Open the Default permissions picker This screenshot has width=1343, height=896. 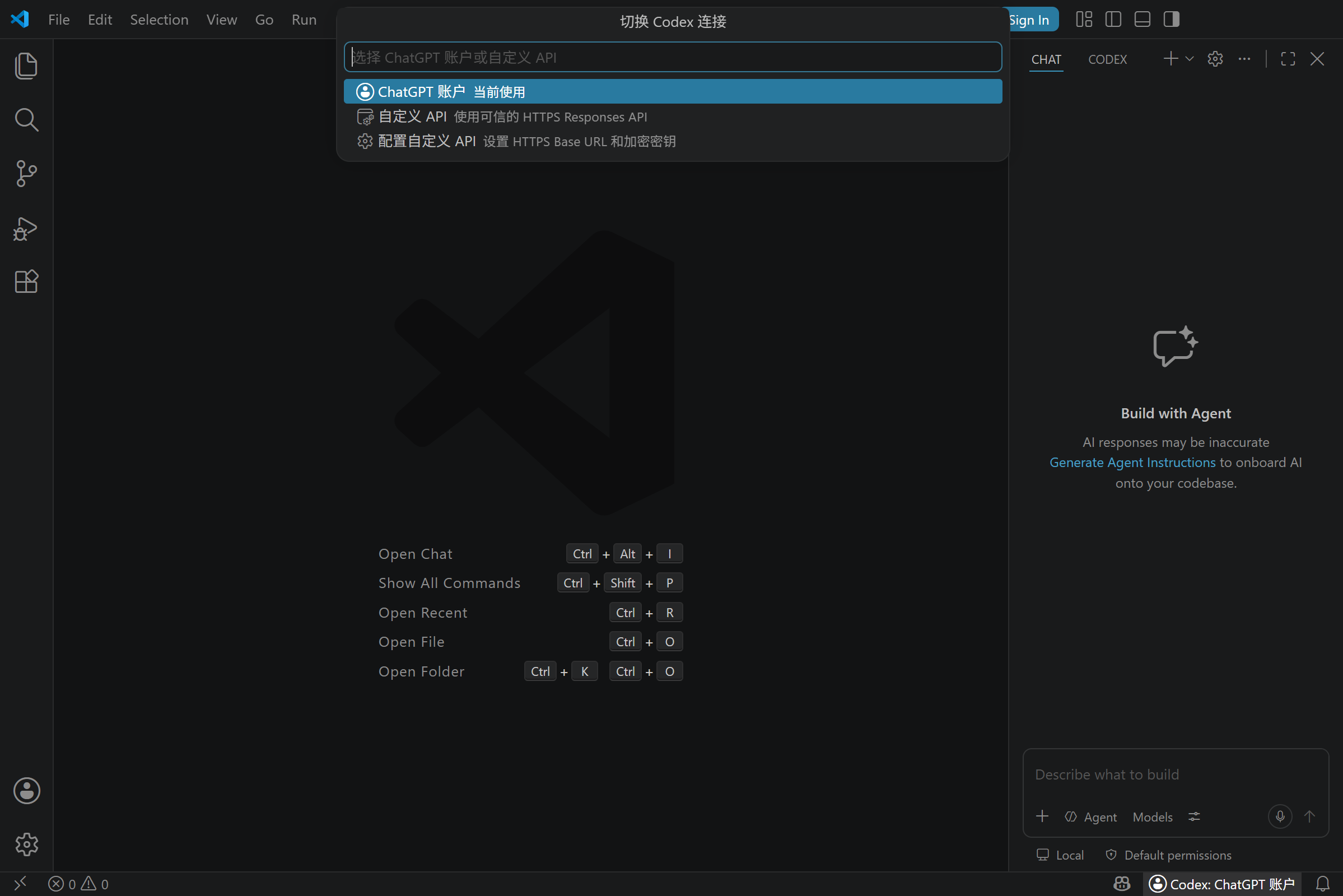[x=1169, y=855]
